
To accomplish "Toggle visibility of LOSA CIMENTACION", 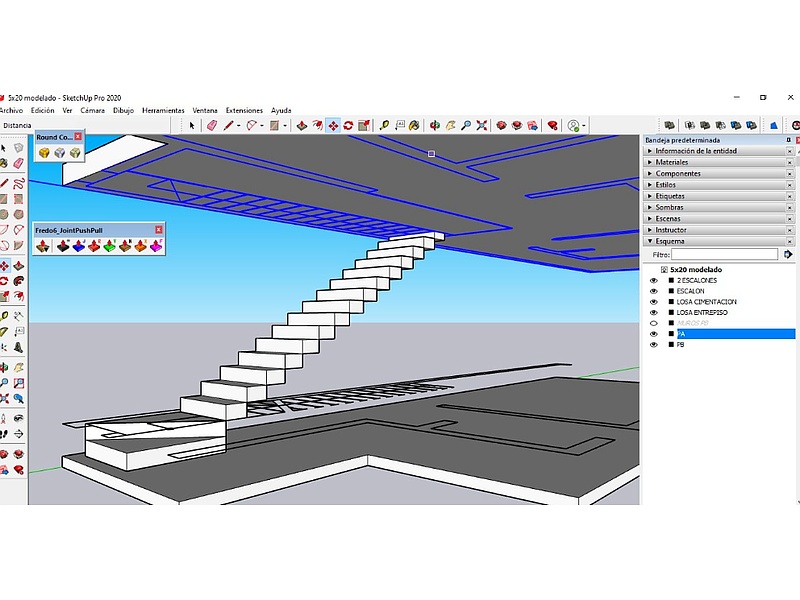I will click(x=654, y=302).
